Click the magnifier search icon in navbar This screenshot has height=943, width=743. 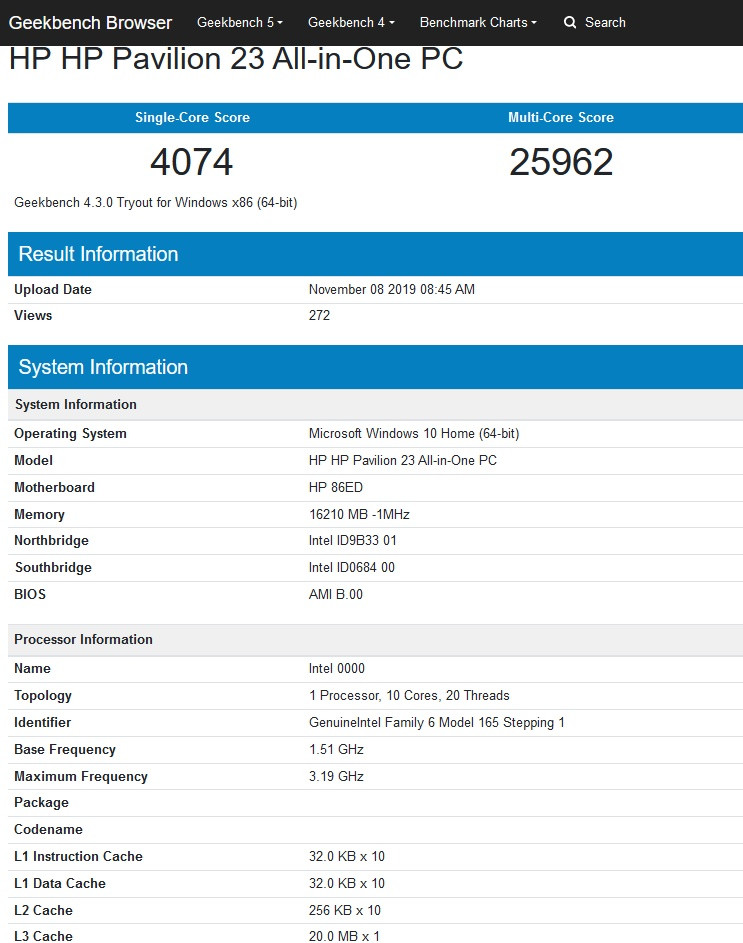pos(570,22)
